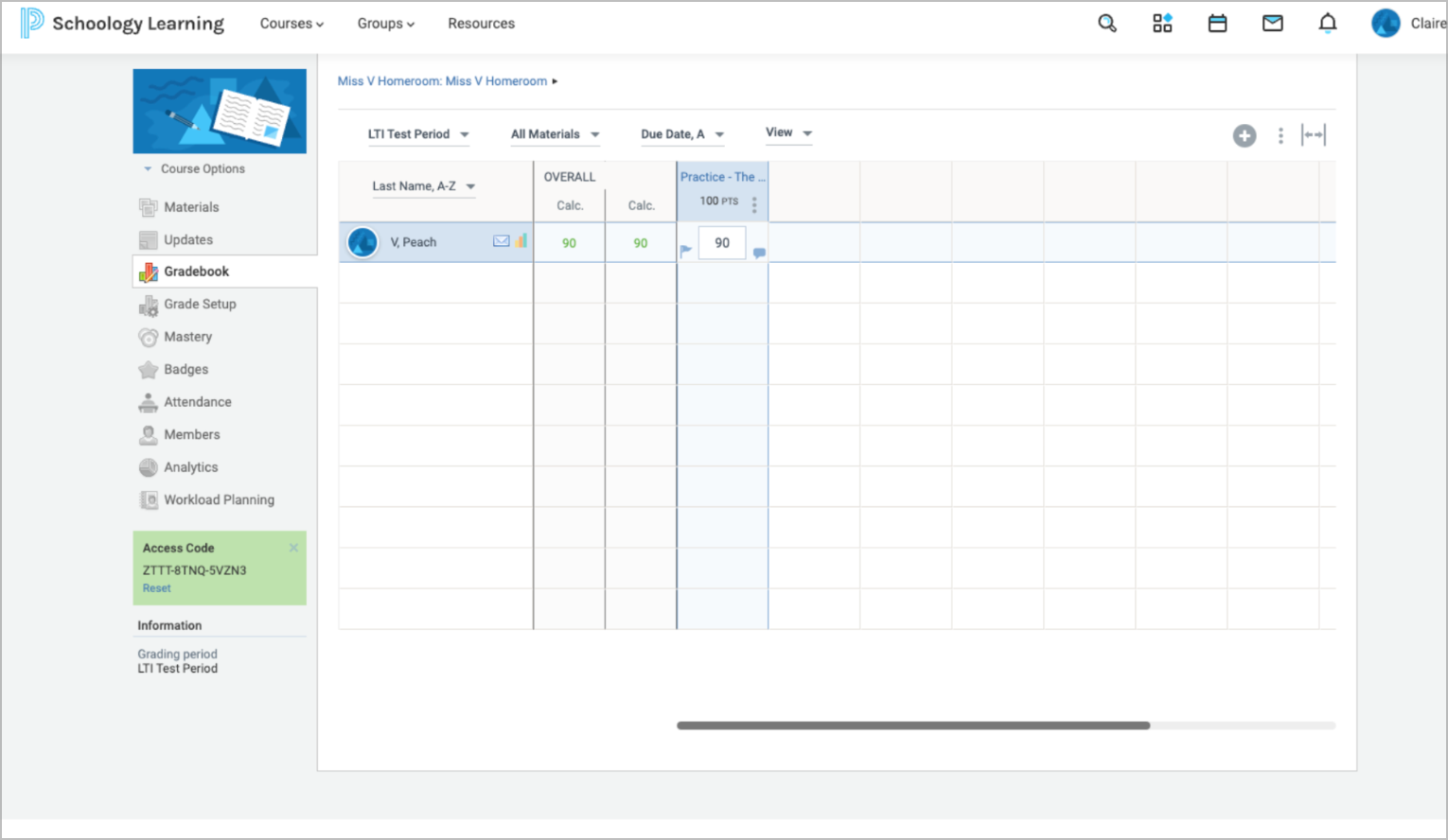The width and height of the screenshot is (1448, 840).
Task: Expand the LTI Test Period dropdown
Action: click(418, 134)
